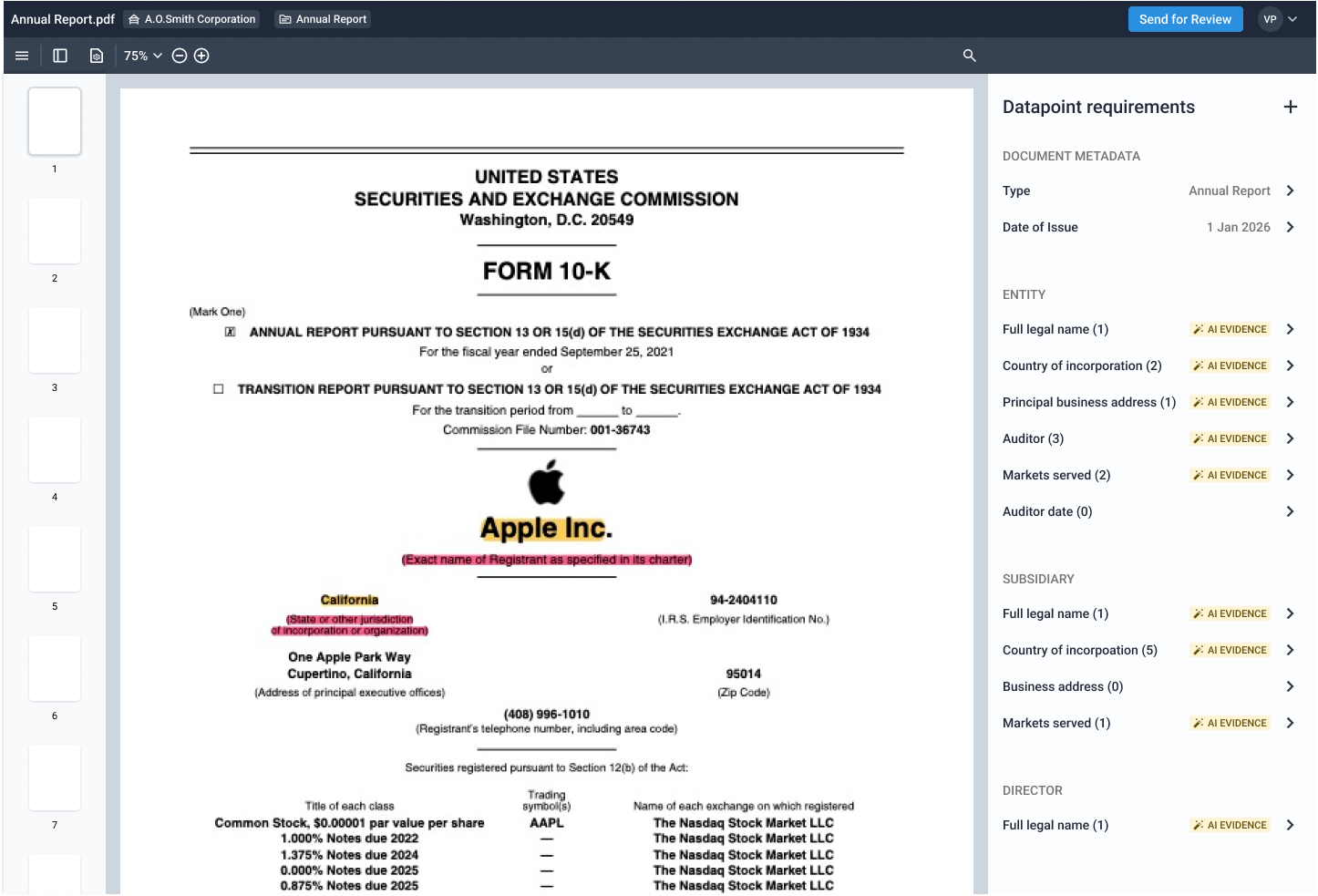1318x896 pixels.
Task: Toggle AI Evidence for Markets served under Subsidiary
Action: coord(1230,723)
